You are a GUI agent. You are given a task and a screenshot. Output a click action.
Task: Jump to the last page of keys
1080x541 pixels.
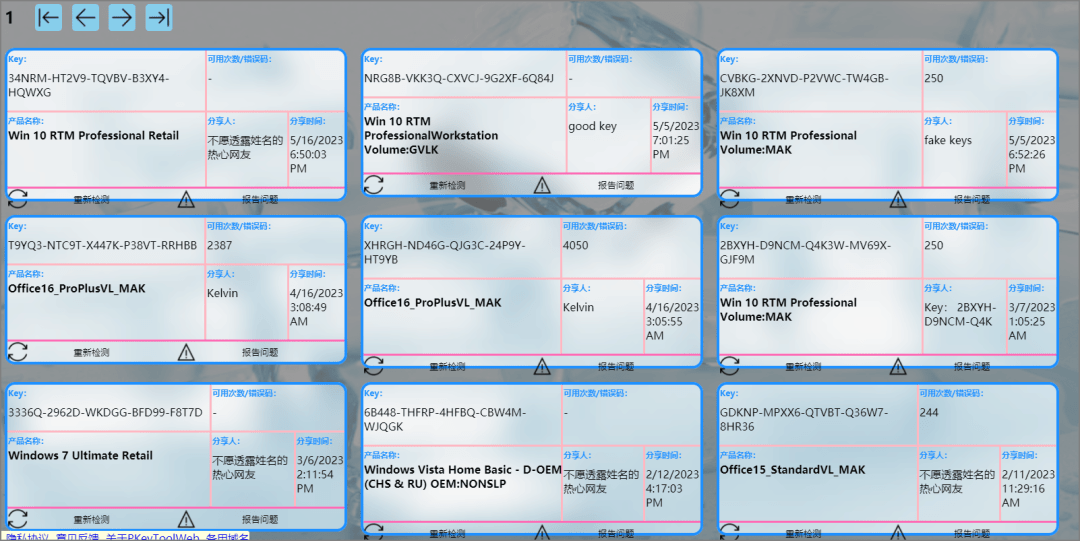[159, 17]
